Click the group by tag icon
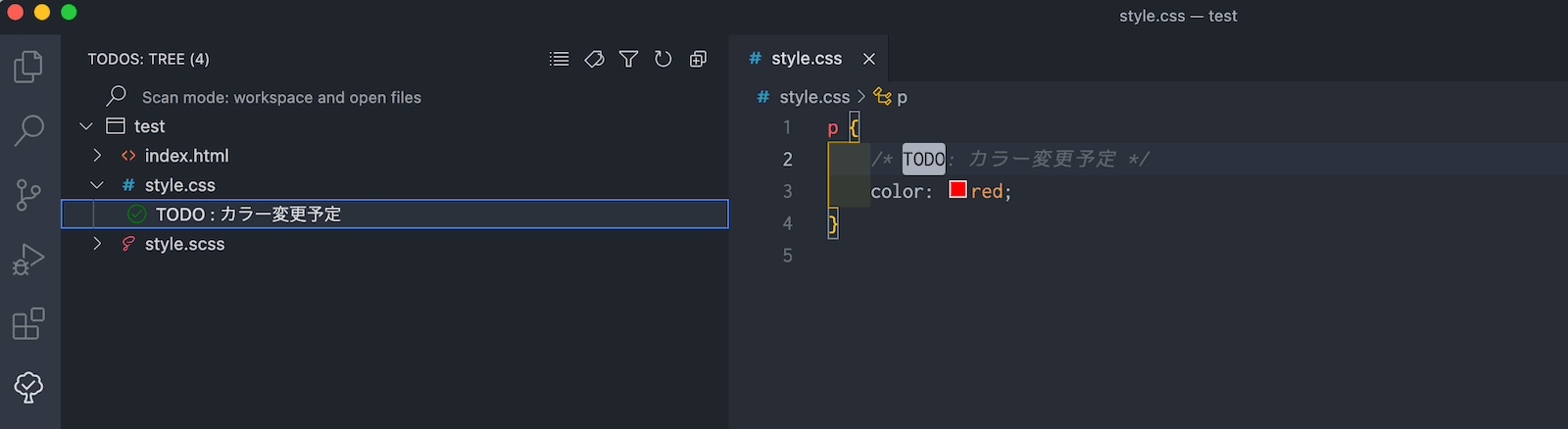1568x429 pixels. (x=594, y=59)
